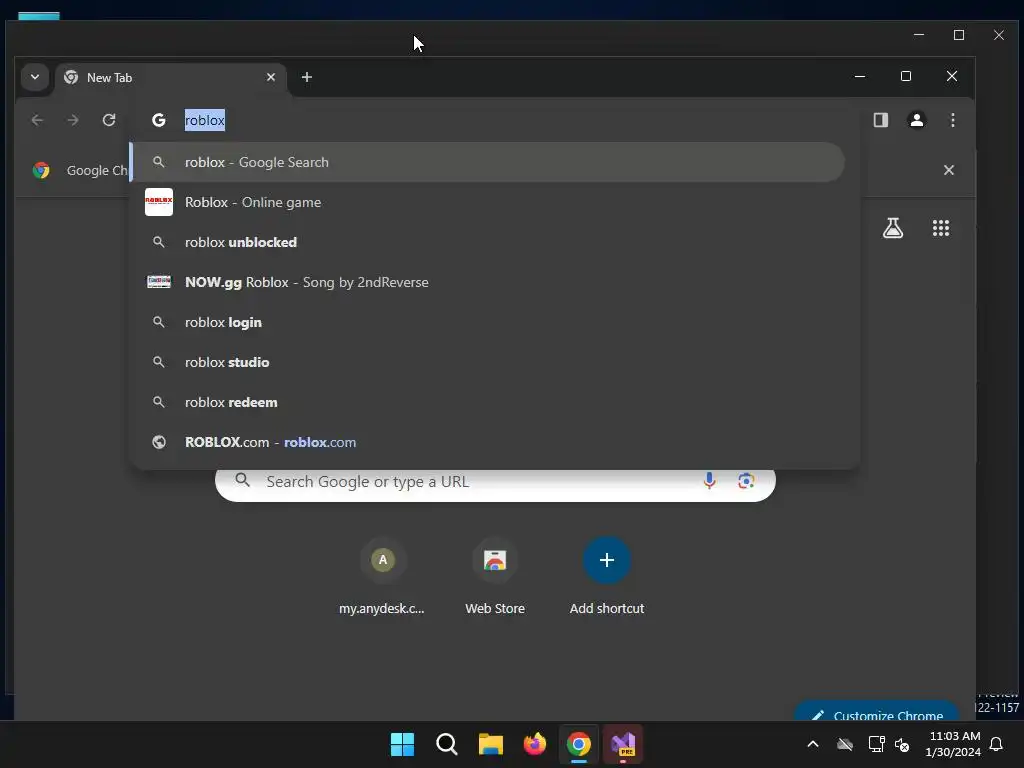Open a new tab with plus button
This screenshot has height=768, width=1024.
306,77
